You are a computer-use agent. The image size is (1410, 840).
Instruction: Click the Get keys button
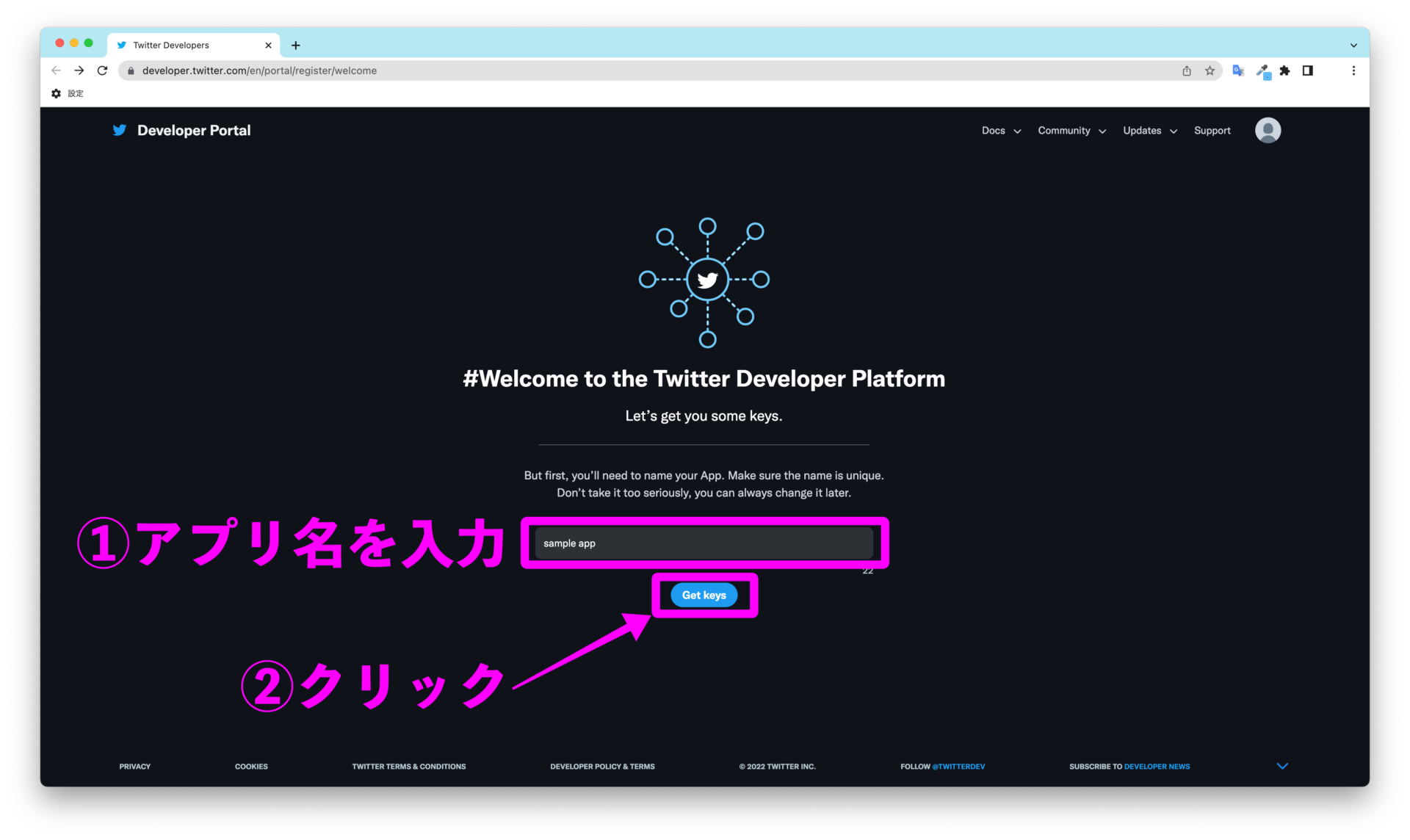pos(704,595)
